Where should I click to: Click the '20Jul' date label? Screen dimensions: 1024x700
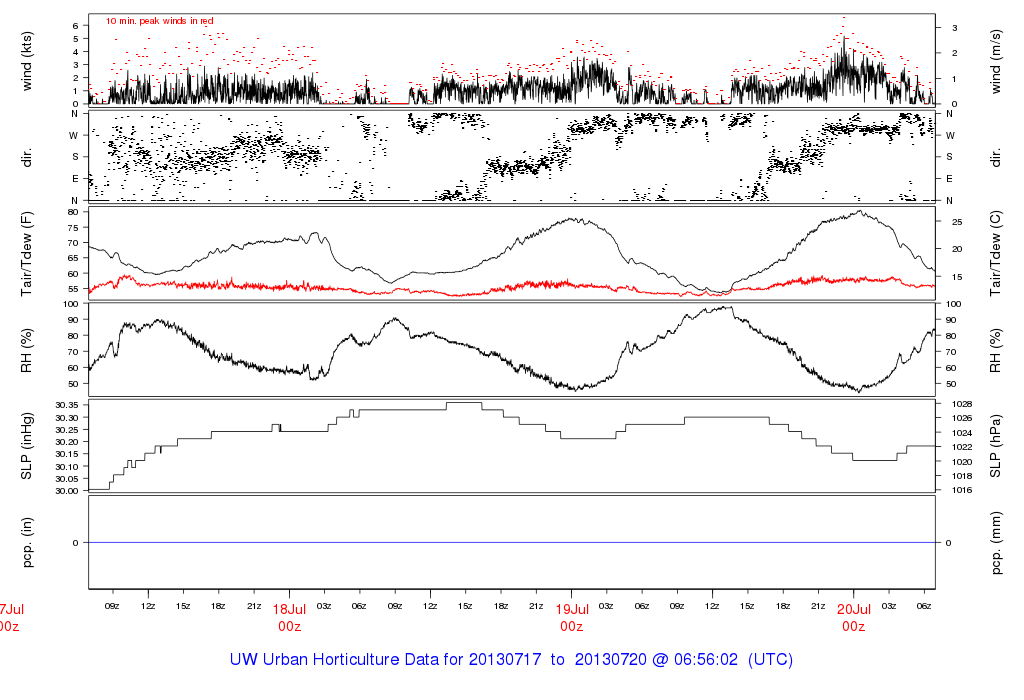[854, 609]
